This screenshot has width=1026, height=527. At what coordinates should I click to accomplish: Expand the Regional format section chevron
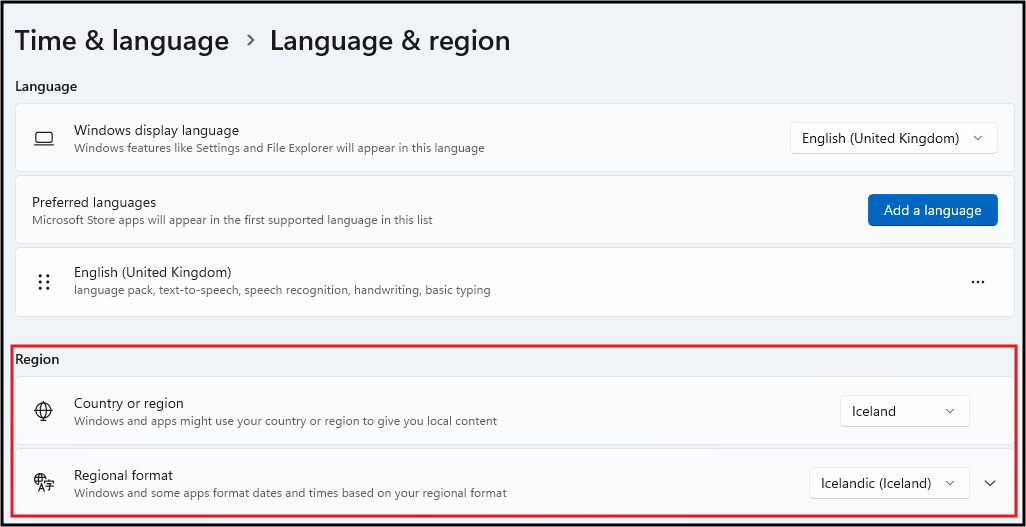point(990,483)
